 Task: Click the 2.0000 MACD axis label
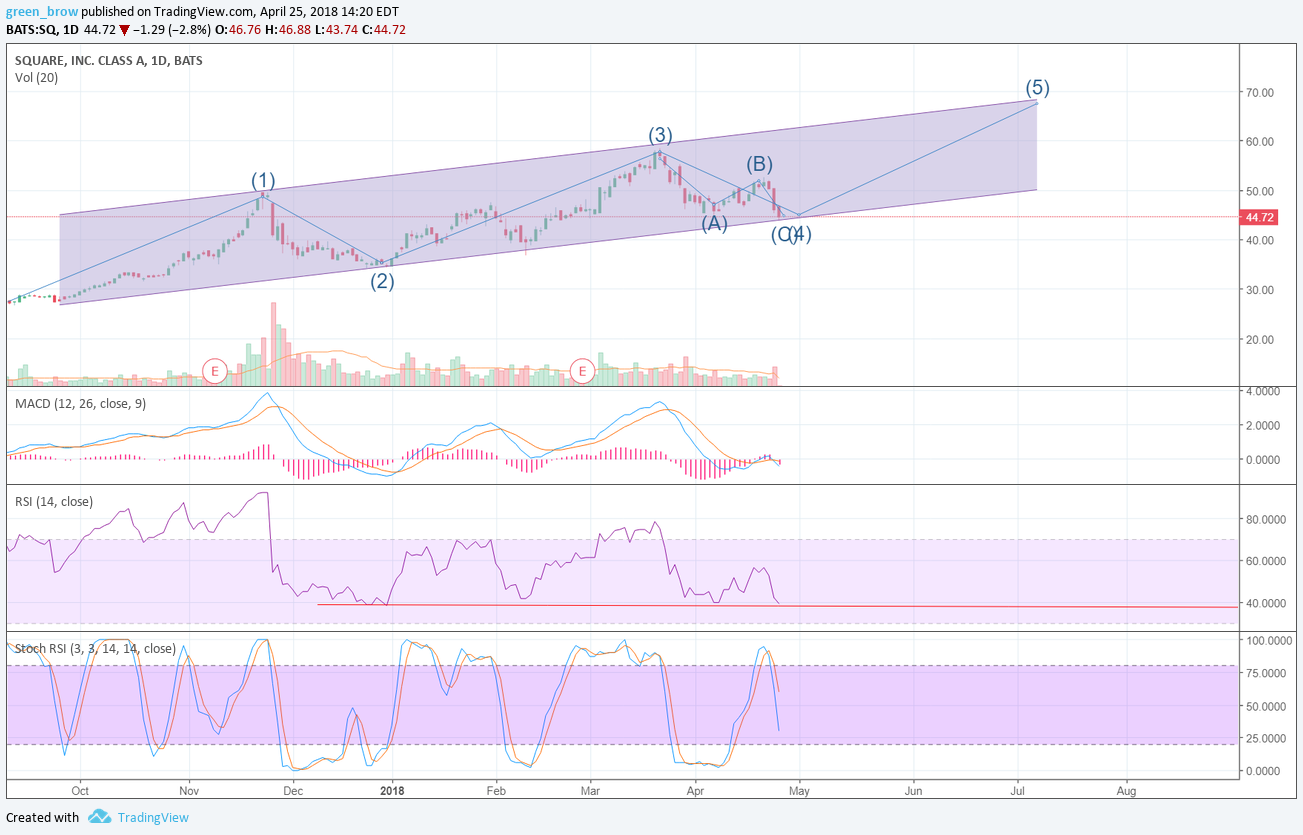(1262, 425)
